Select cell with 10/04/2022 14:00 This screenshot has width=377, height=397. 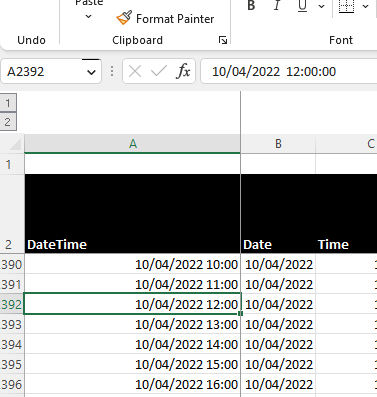pos(132,344)
